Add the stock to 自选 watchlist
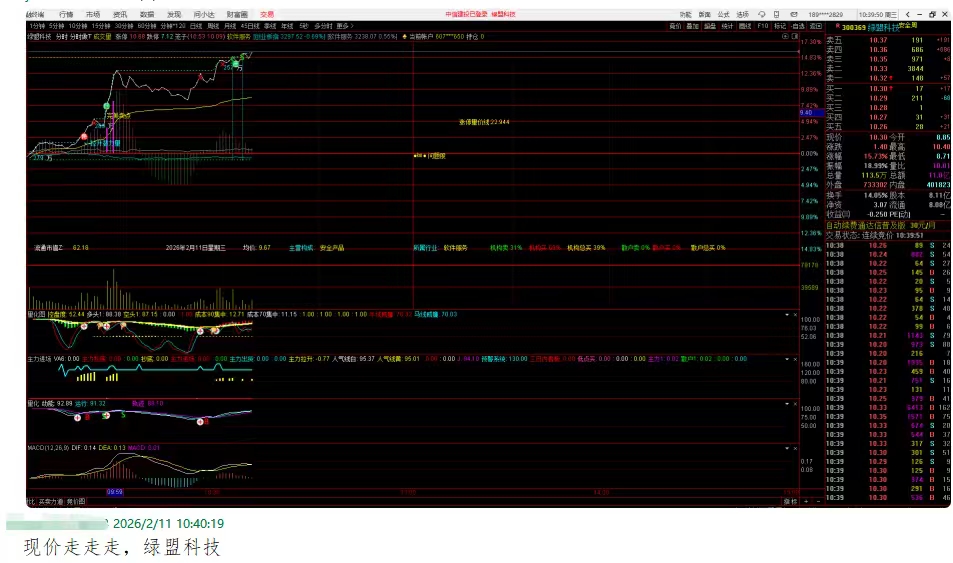 click(798, 26)
